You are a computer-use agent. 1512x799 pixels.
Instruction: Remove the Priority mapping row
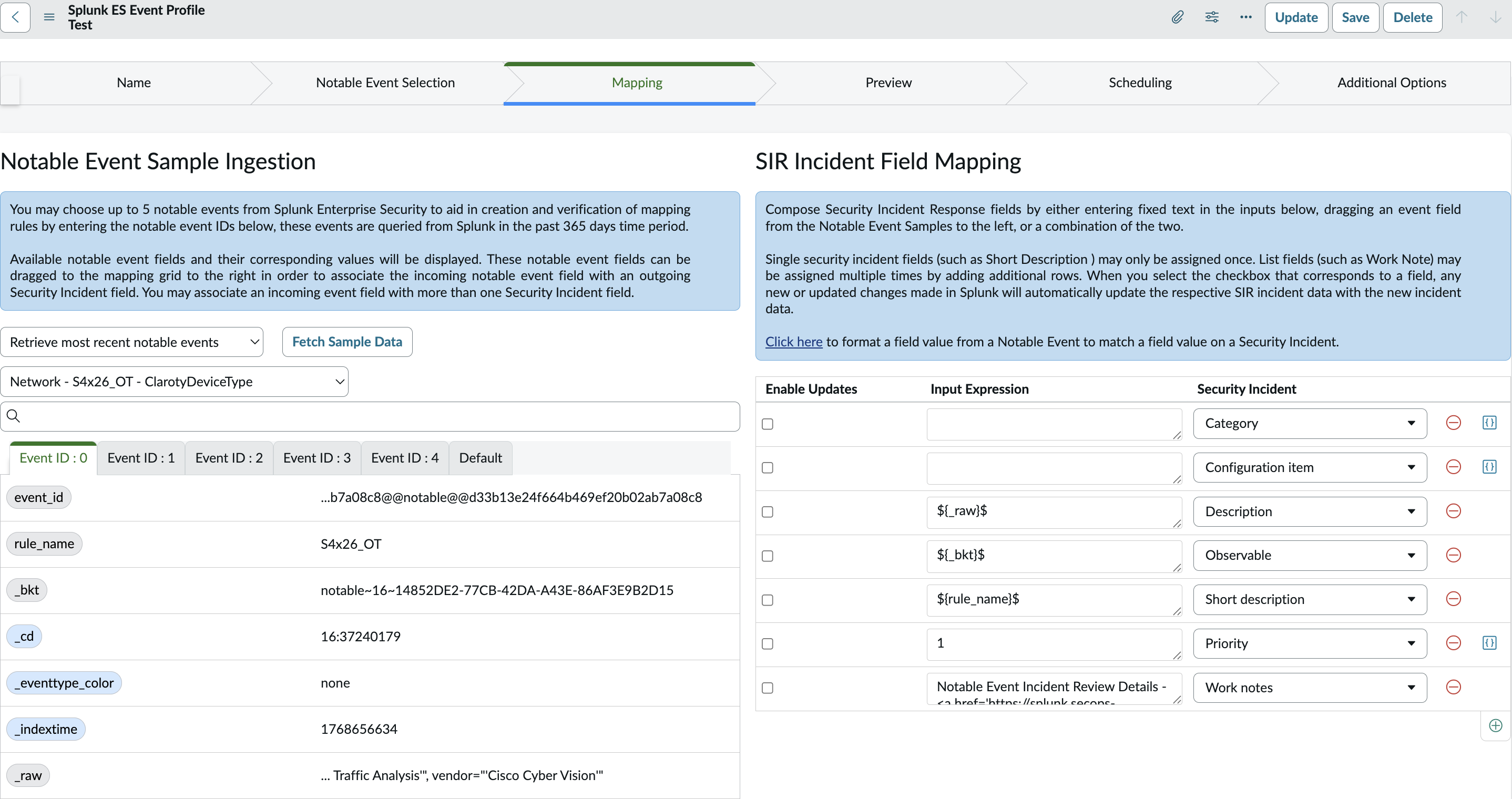[1453, 643]
